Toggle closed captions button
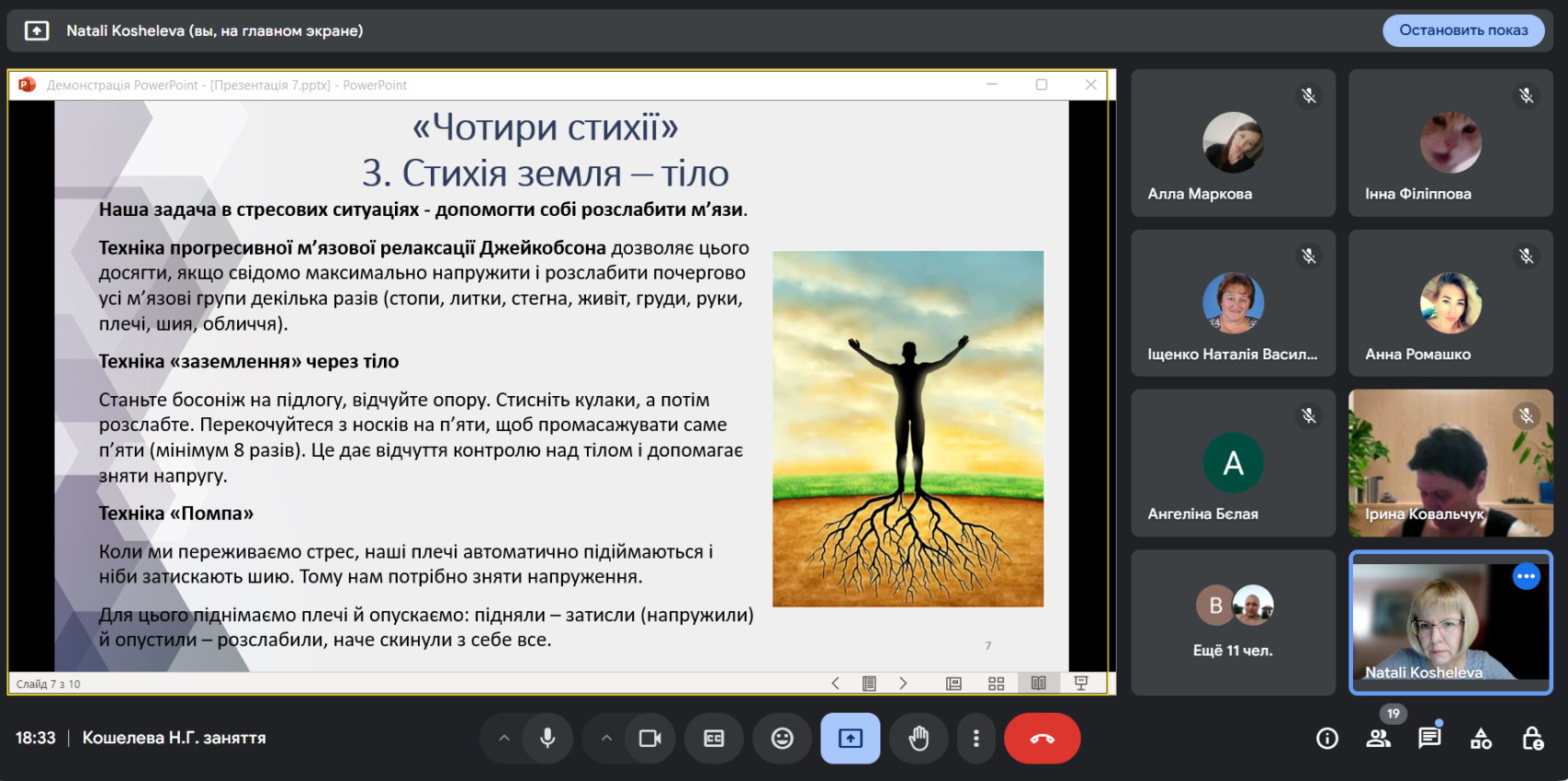 (x=714, y=739)
